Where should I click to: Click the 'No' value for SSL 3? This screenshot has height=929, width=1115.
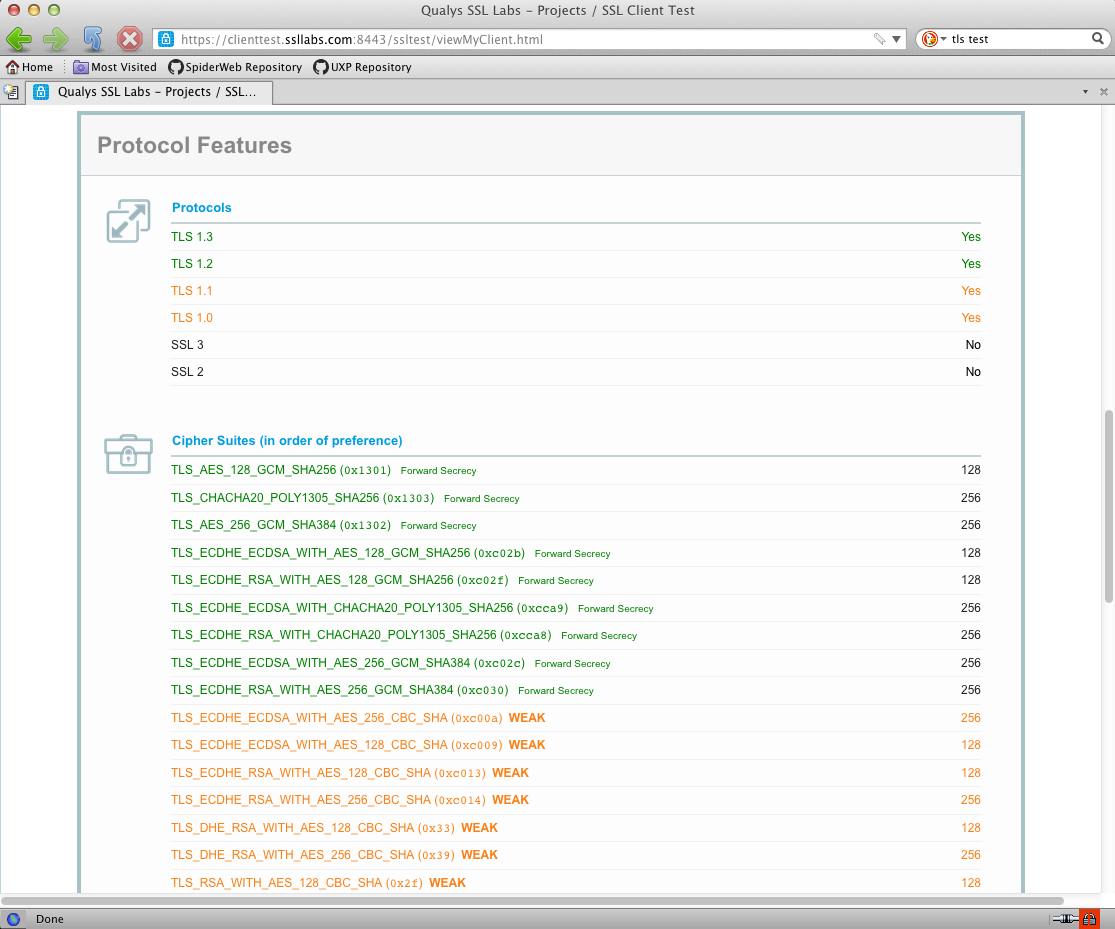(x=973, y=345)
